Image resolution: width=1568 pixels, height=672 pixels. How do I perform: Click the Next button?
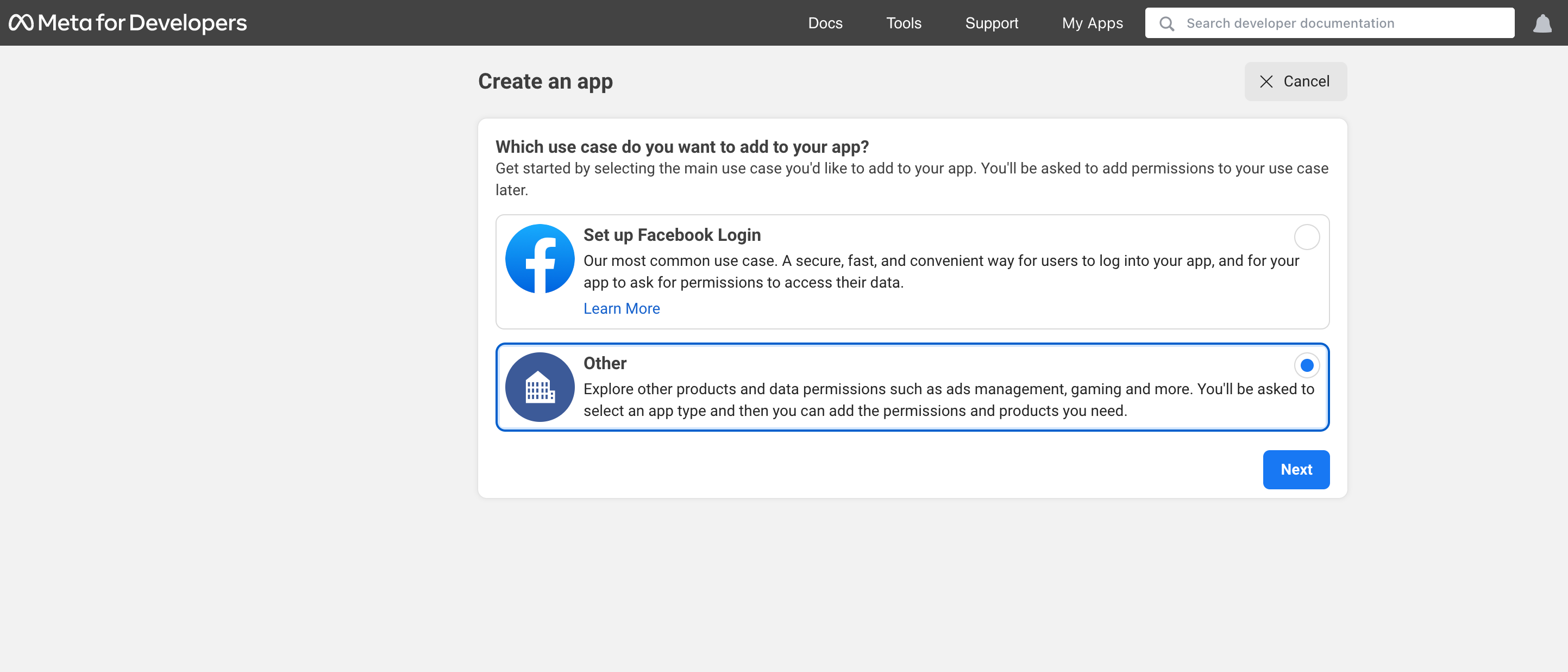1296,470
